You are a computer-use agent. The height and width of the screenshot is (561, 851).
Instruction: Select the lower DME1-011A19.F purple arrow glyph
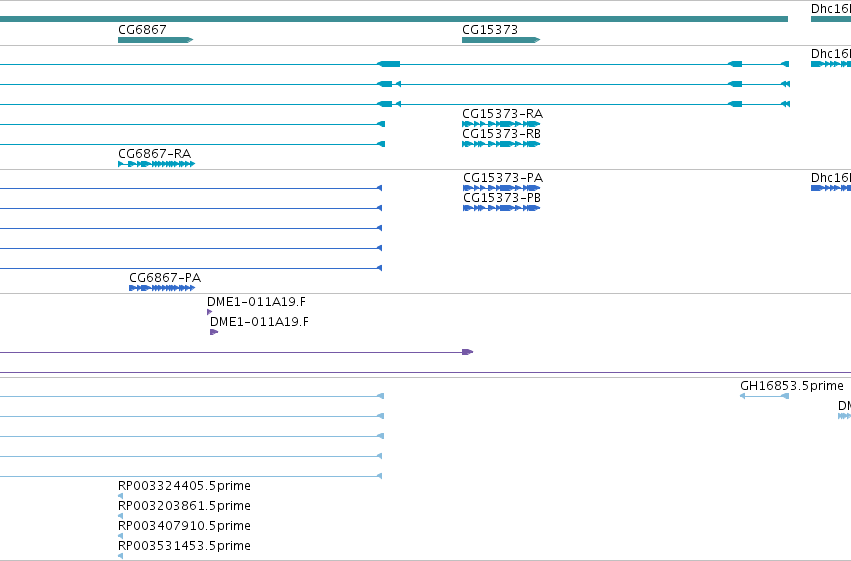[x=214, y=332]
